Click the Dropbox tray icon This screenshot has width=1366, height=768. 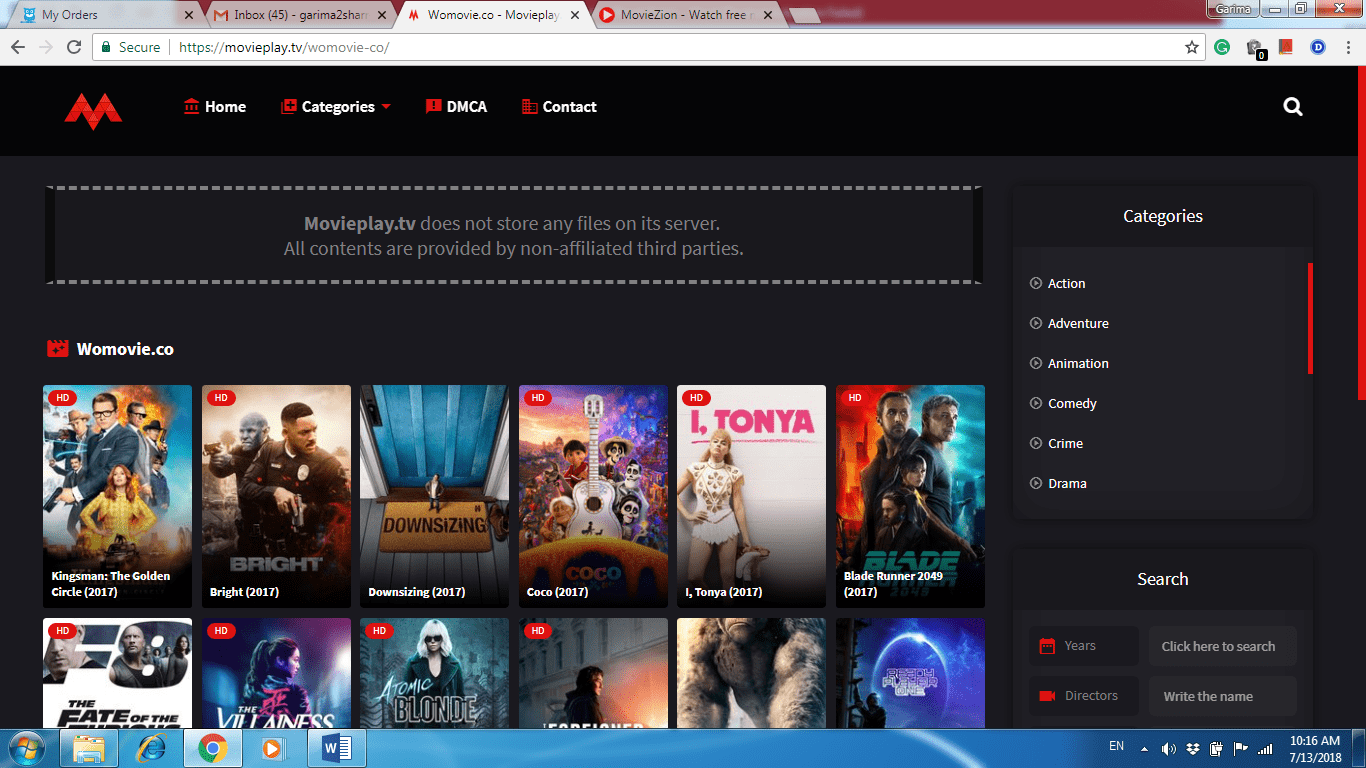(1193, 748)
